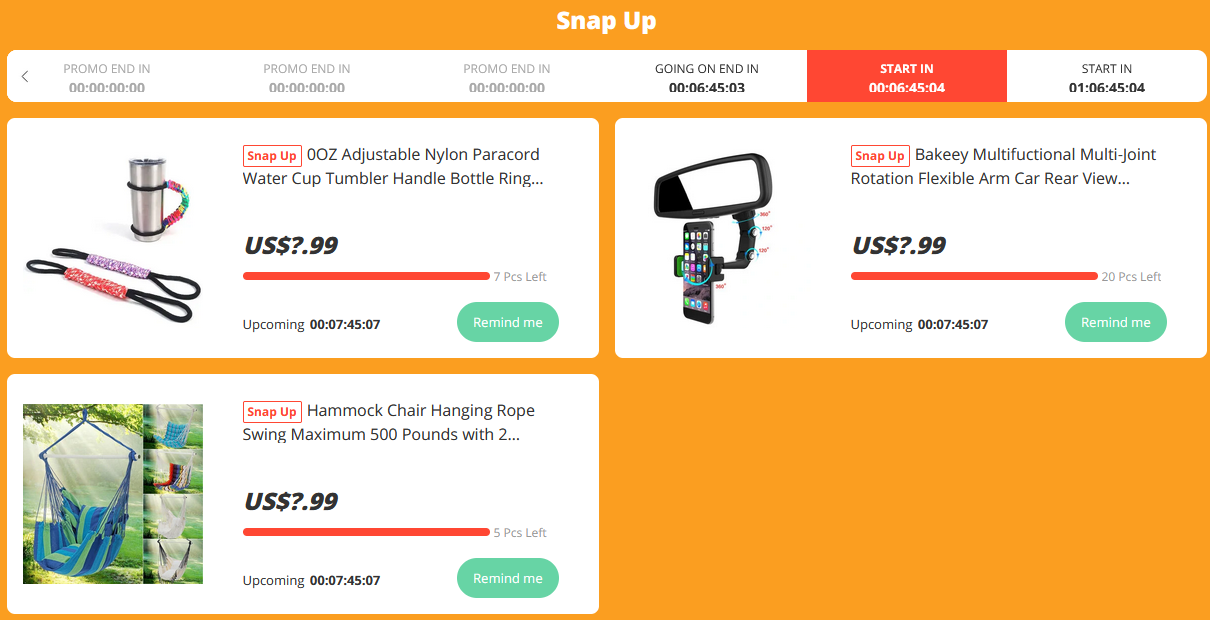Click the left chevron arrow in time bar

(25, 77)
